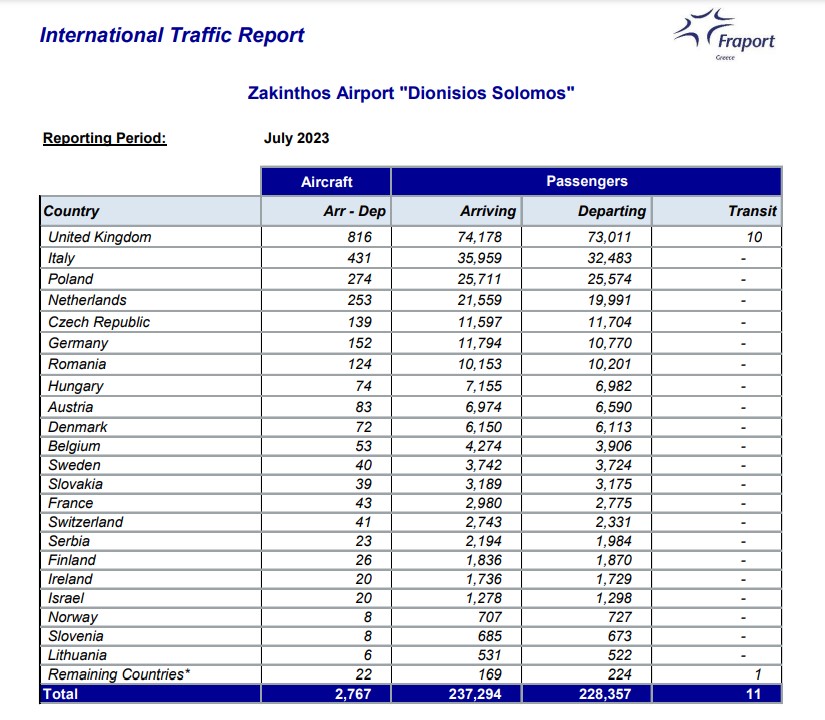This screenshot has width=825, height=720.
Task: Click France arriving value 2,980
Action: (484, 503)
